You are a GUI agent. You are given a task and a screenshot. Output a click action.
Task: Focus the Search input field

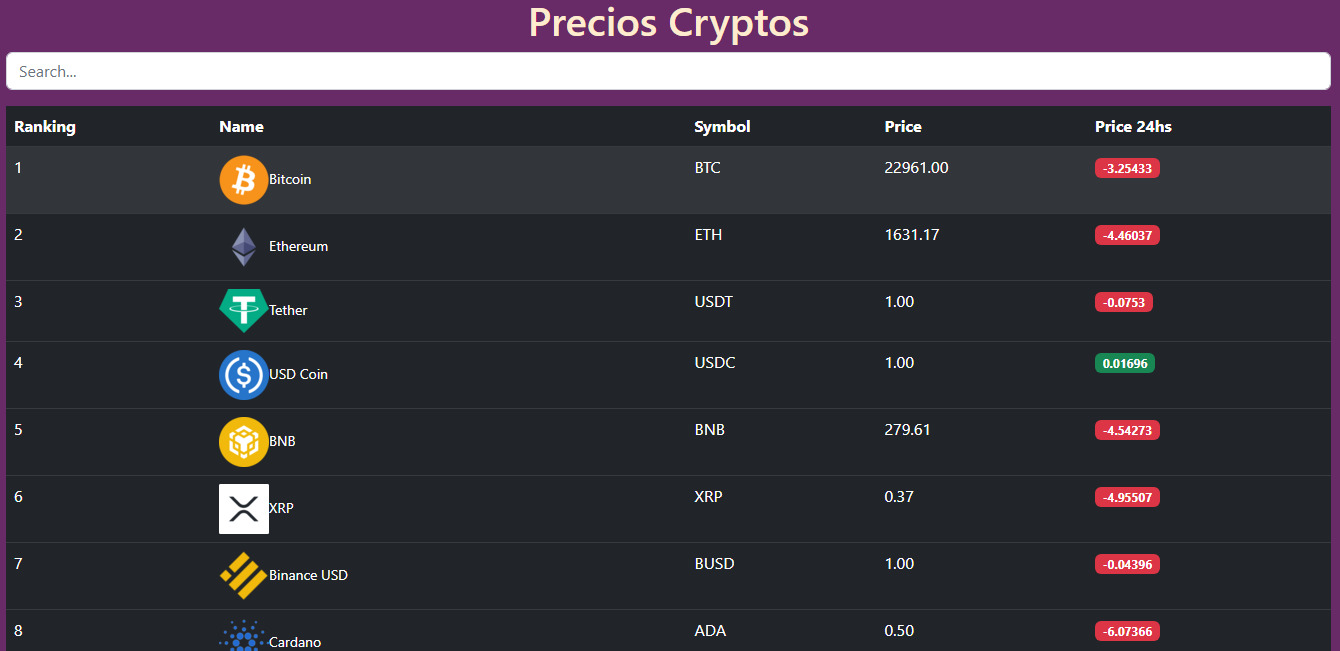point(668,71)
